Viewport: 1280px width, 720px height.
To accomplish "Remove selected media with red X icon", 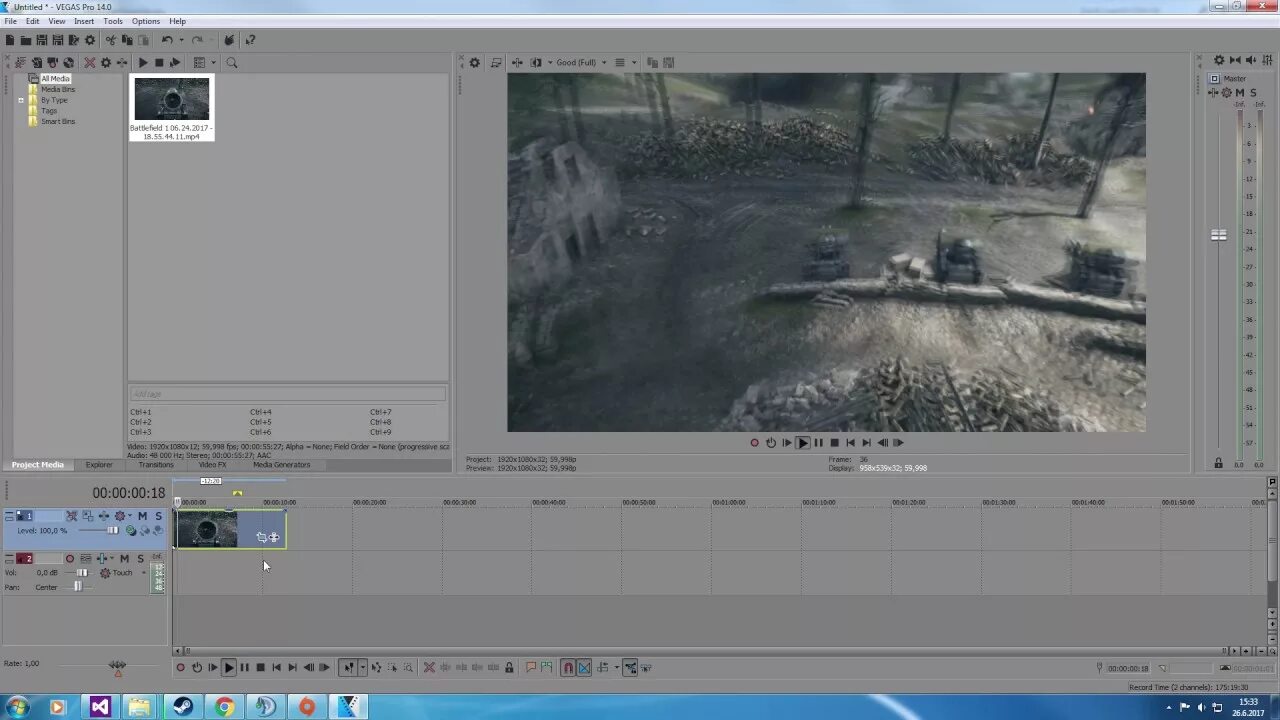I will point(90,62).
